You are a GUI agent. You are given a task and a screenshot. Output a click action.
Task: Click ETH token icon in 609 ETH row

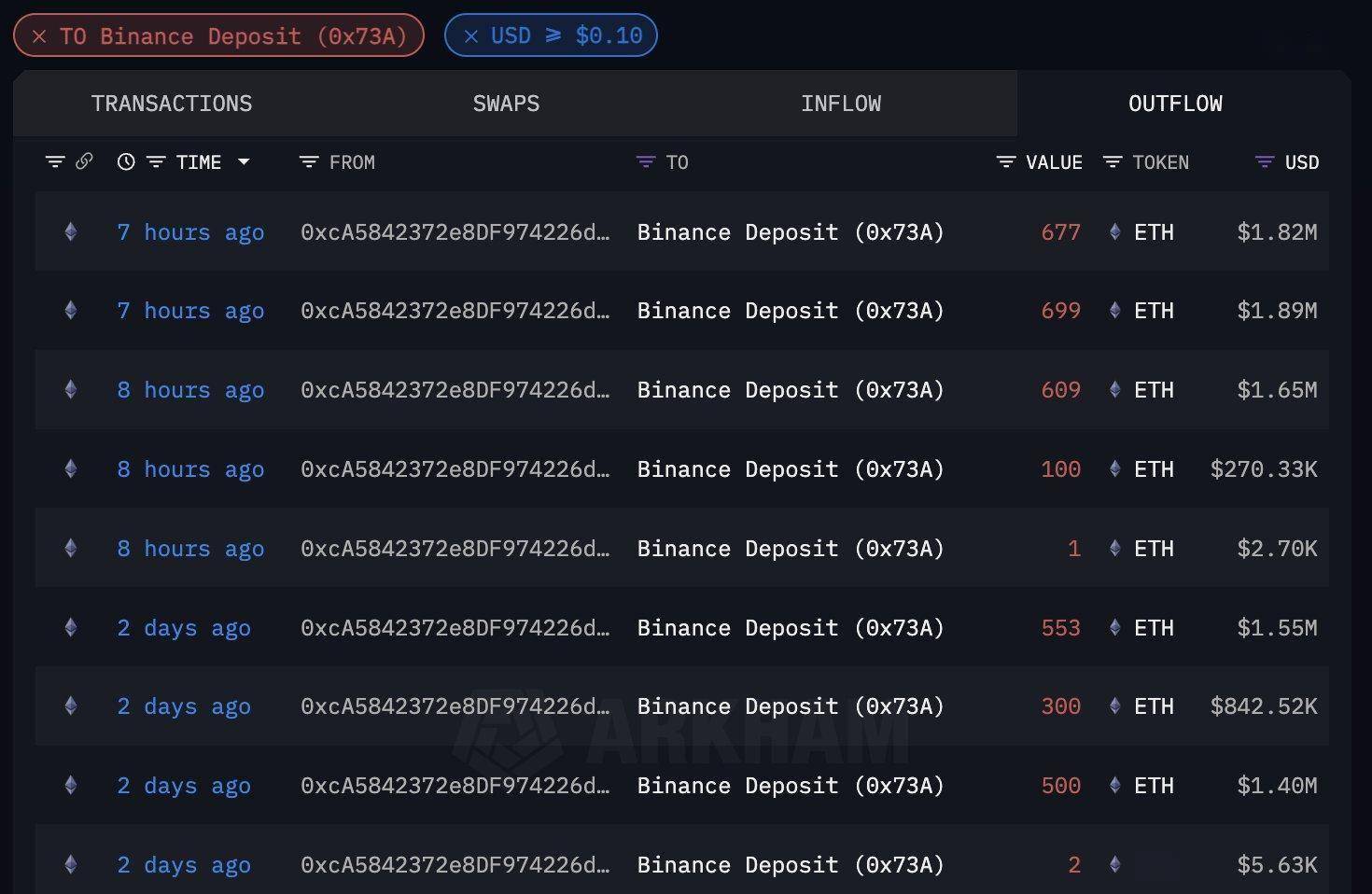(x=1114, y=389)
